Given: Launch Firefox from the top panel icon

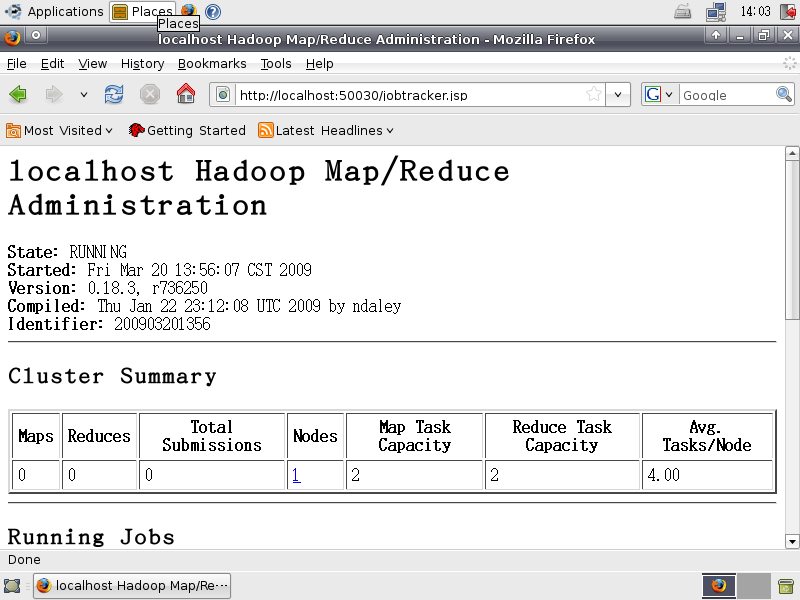Looking at the screenshot, I should [x=189, y=11].
